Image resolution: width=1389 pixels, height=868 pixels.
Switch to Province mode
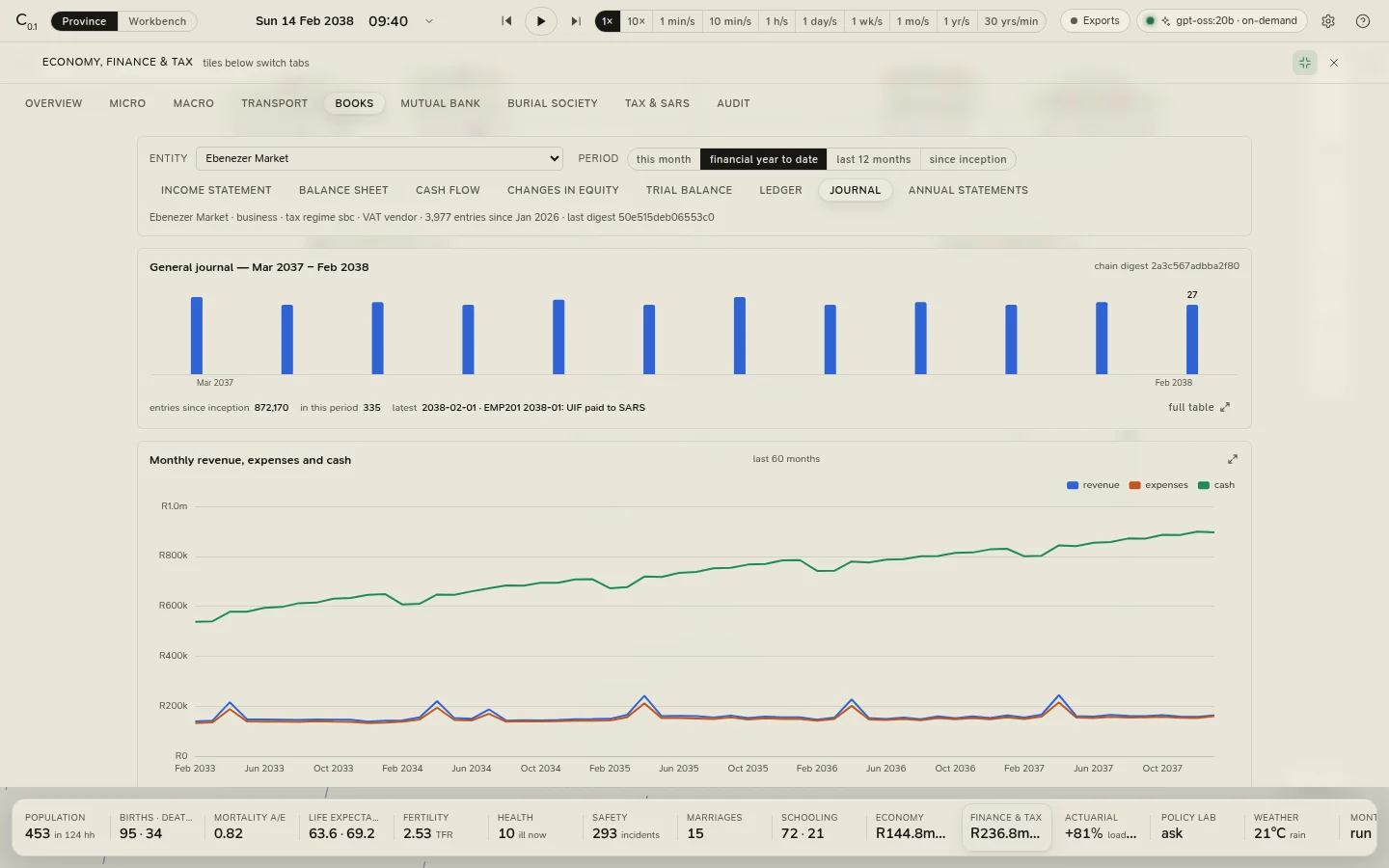point(84,21)
